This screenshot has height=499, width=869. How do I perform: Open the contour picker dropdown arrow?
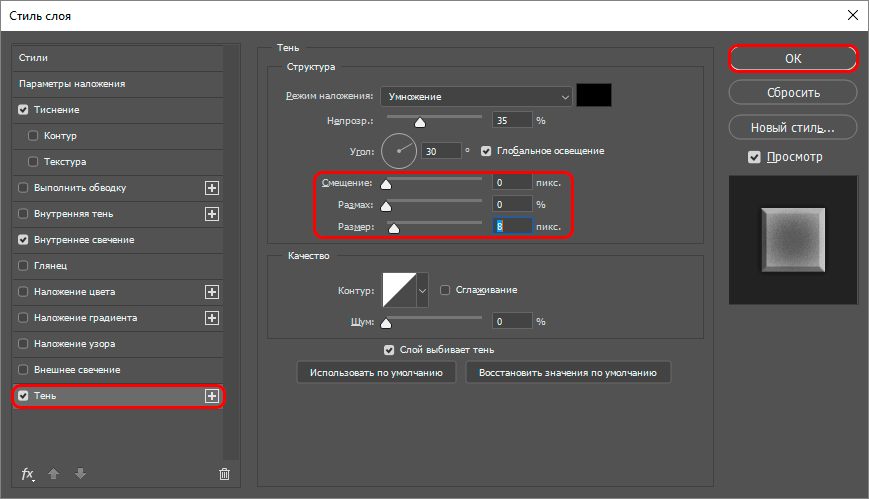coord(422,290)
